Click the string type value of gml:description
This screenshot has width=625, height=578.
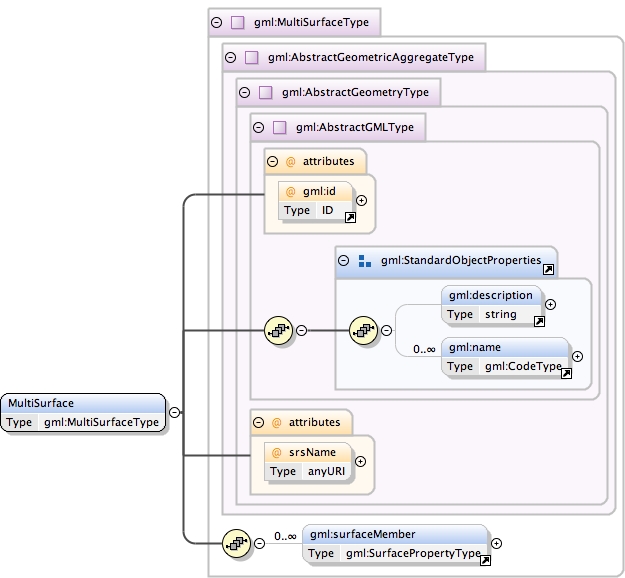pos(501,315)
